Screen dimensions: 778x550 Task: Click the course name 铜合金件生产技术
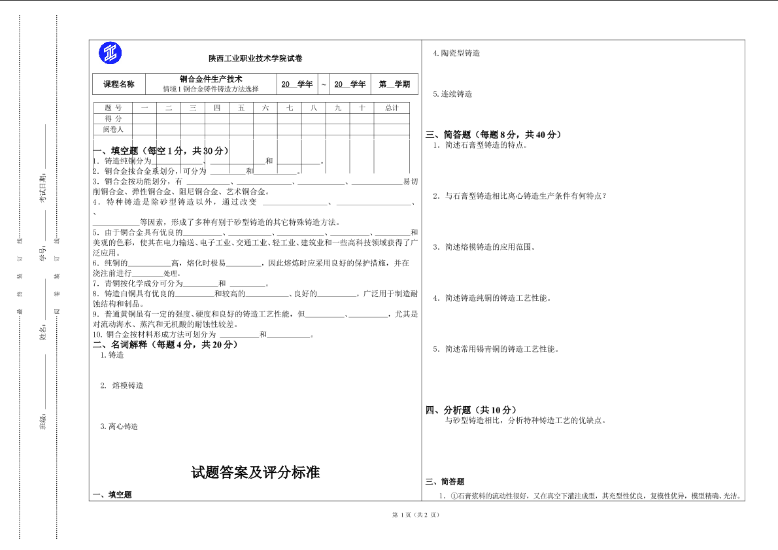click(211, 79)
